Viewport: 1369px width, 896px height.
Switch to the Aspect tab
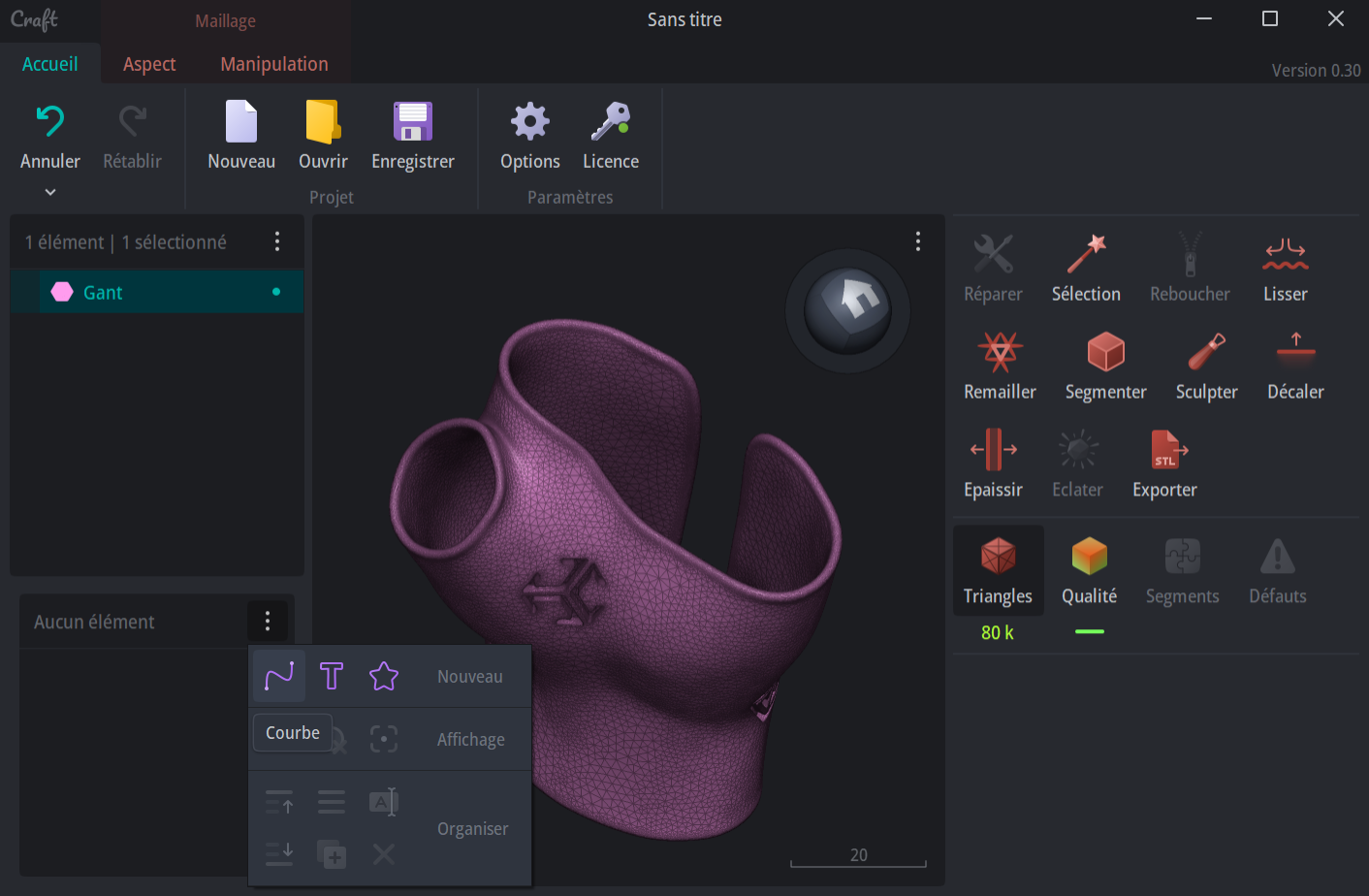(x=149, y=64)
